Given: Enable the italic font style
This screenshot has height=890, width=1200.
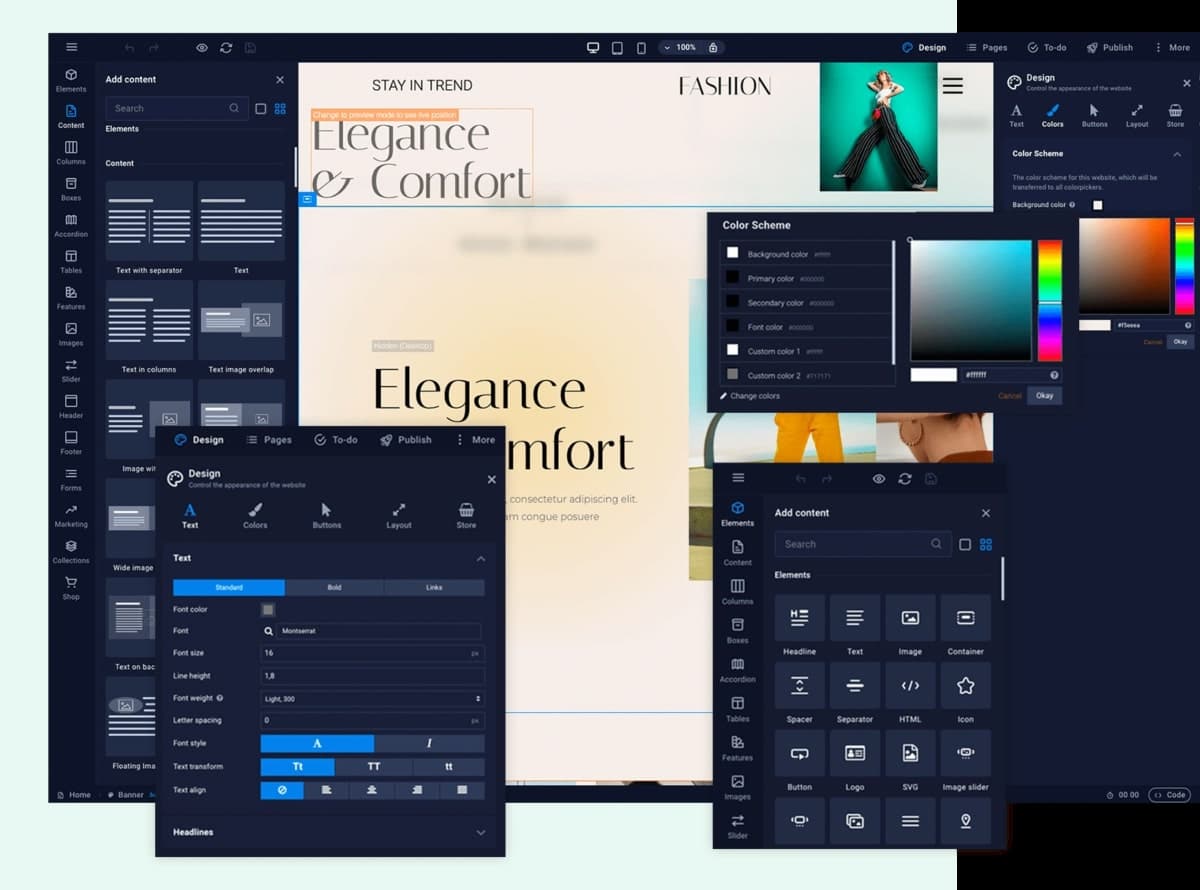Looking at the screenshot, I should tap(430, 743).
